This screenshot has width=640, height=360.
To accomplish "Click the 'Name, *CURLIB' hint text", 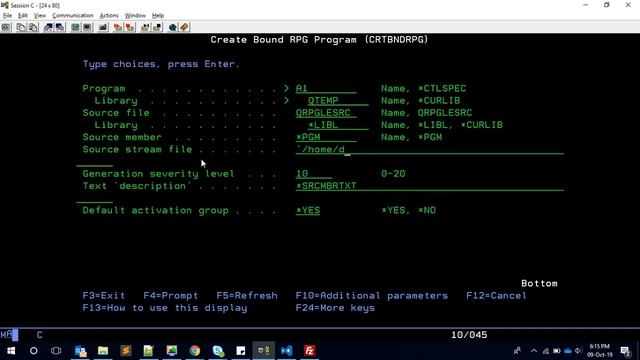I will click(x=420, y=101).
